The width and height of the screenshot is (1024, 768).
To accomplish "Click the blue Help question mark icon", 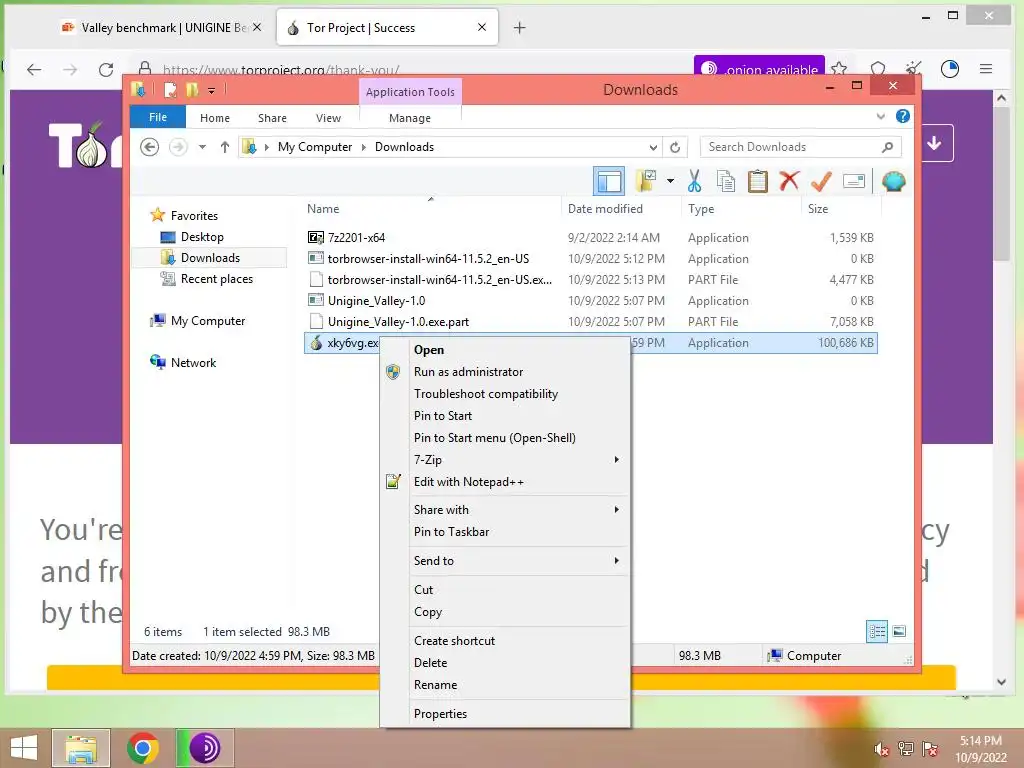I will pos(903,116).
